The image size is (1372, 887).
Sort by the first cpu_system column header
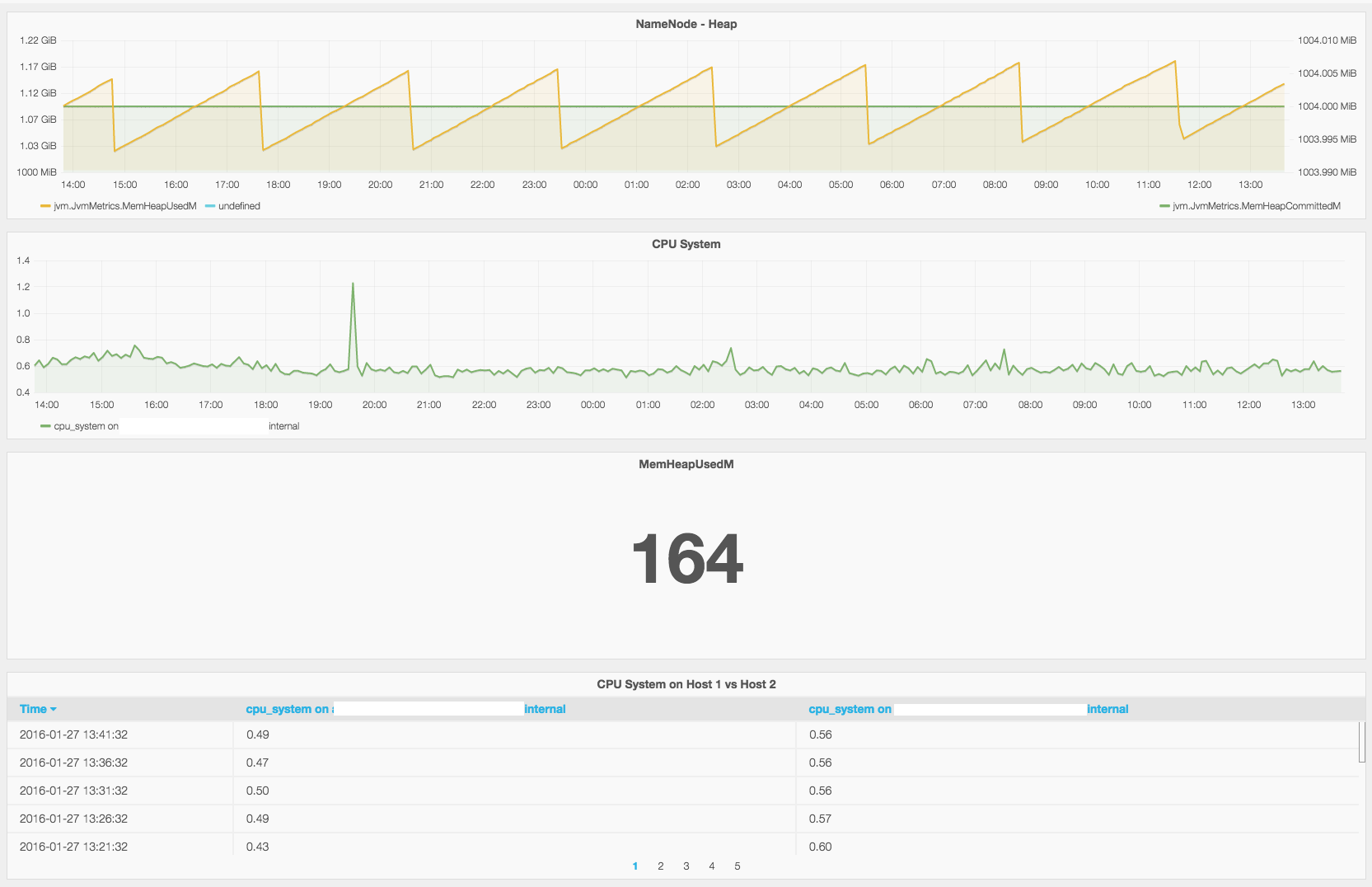[287, 709]
